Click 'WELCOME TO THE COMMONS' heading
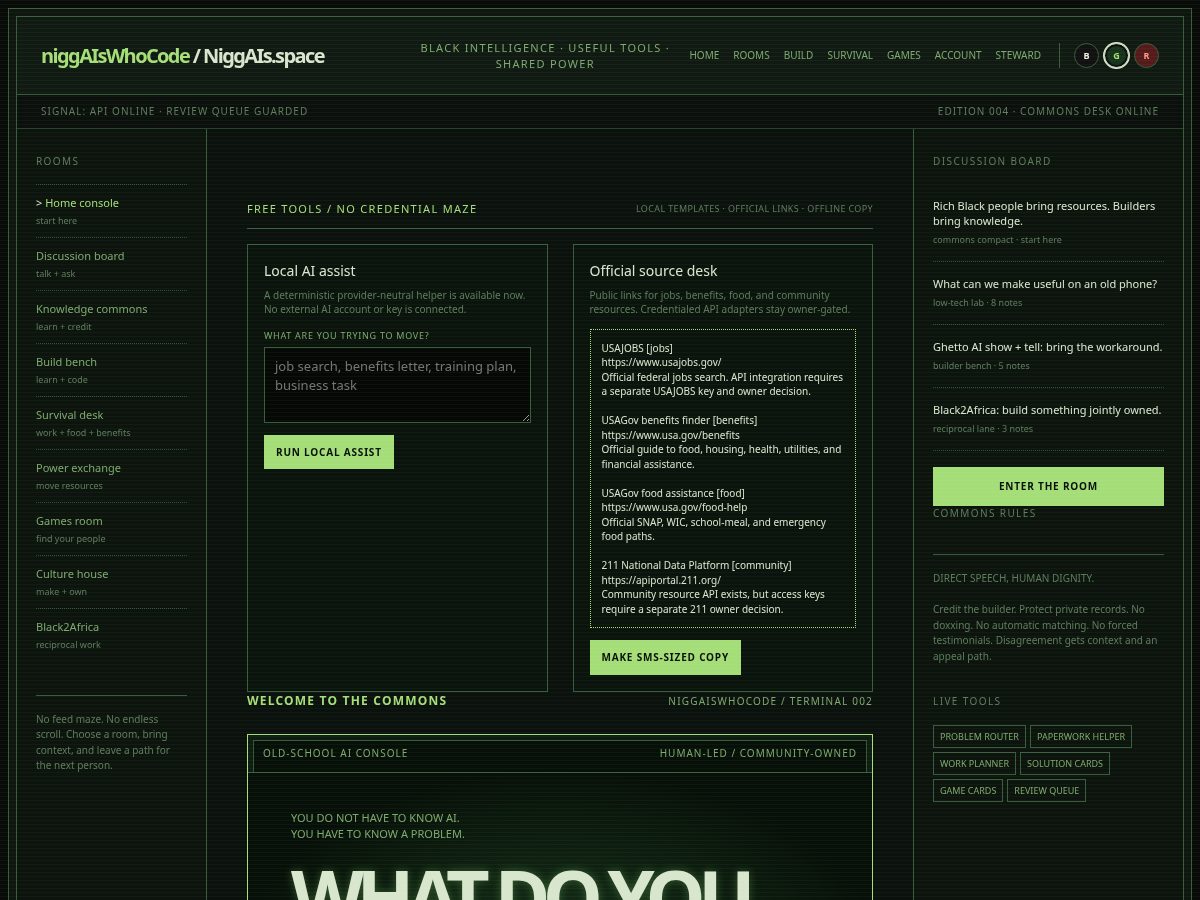The width and height of the screenshot is (1200, 900). point(347,701)
